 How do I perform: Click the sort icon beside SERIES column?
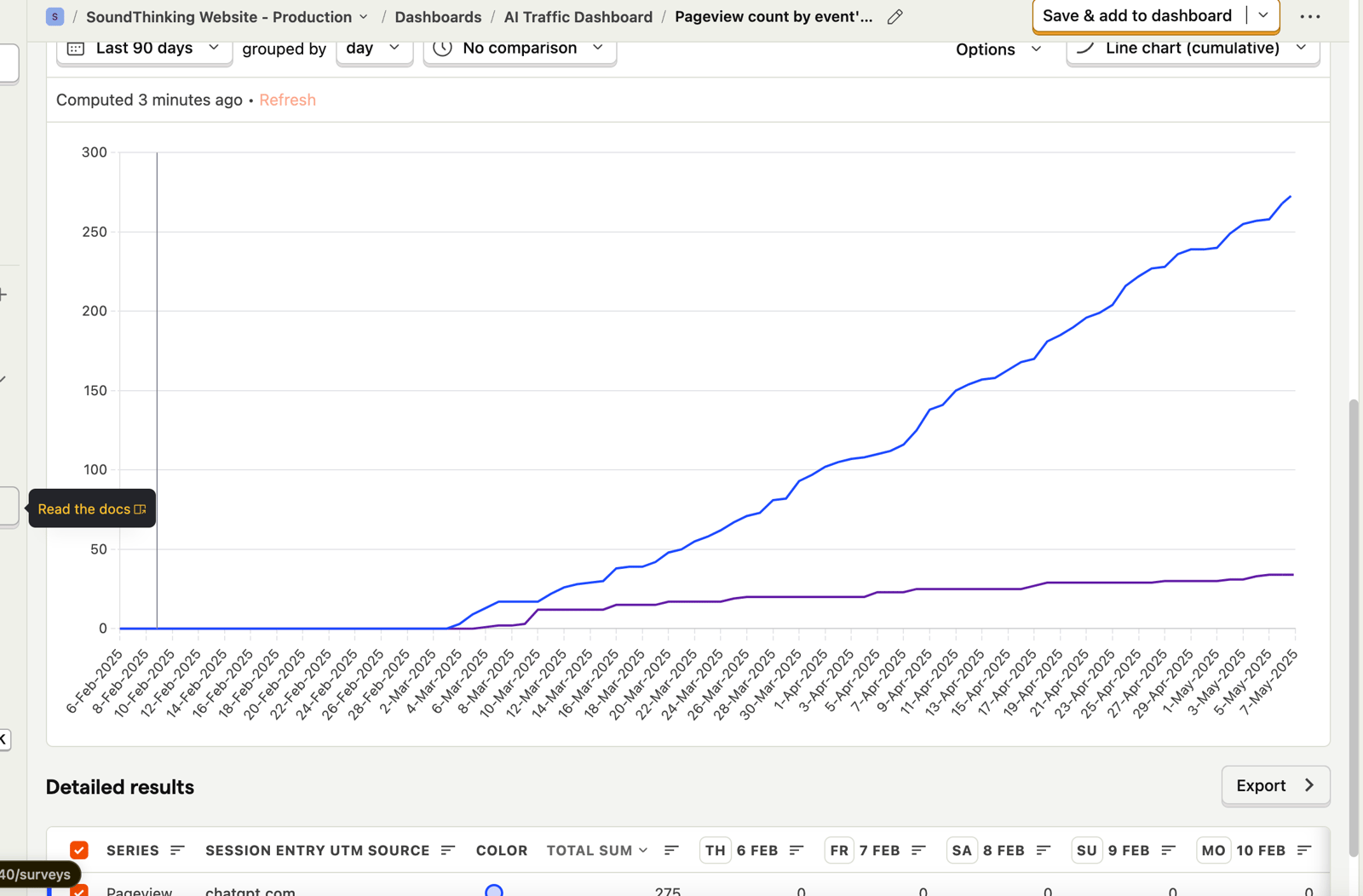[x=177, y=850]
